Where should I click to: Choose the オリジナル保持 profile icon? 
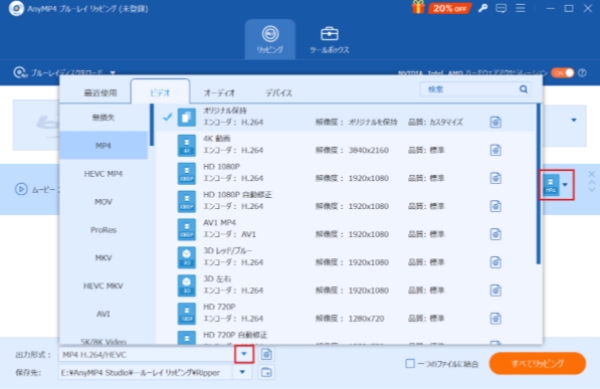coord(186,117)
